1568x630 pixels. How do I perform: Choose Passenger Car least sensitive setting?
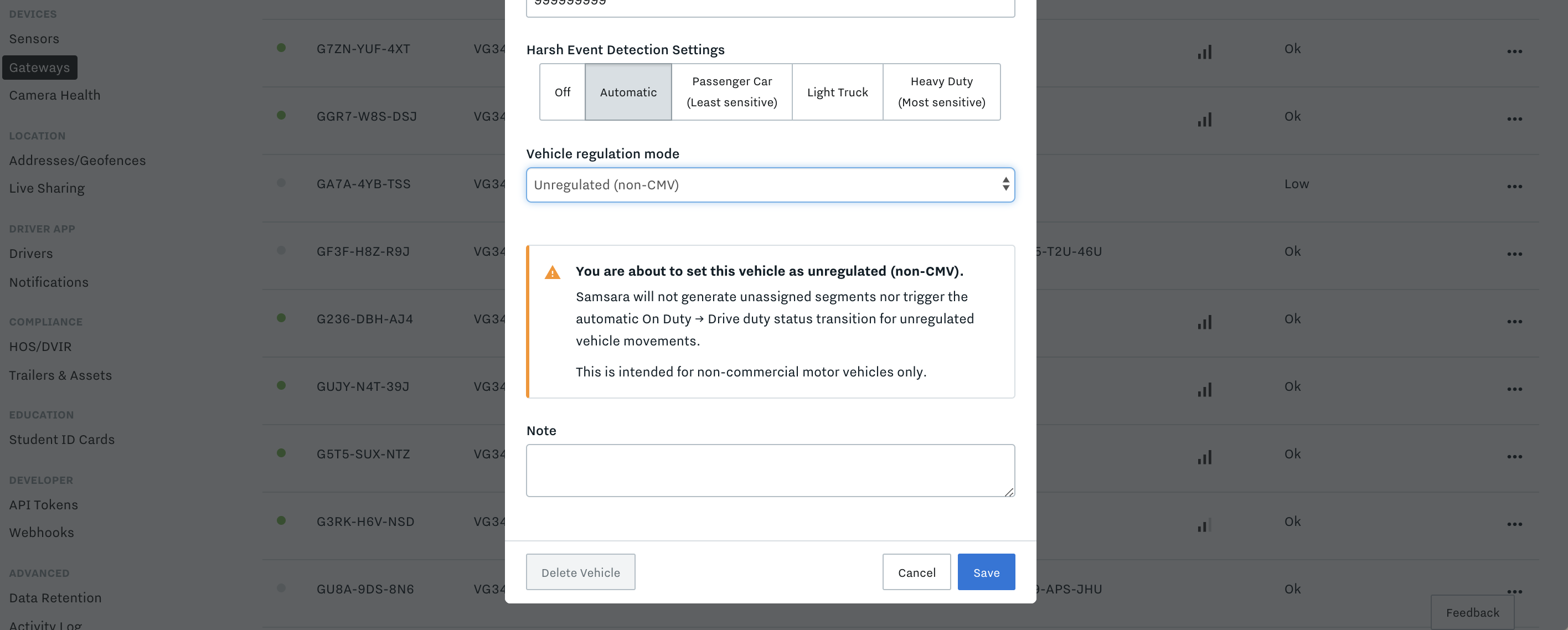pyautogui.click(x=731, y=92)
